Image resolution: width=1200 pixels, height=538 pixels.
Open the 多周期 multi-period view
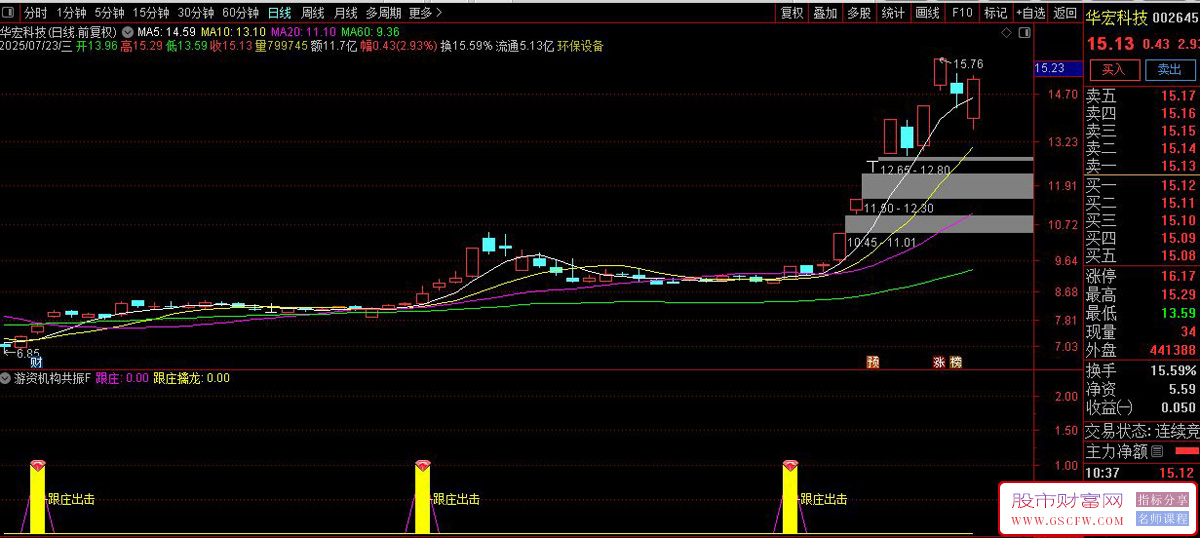click(384, 13)
